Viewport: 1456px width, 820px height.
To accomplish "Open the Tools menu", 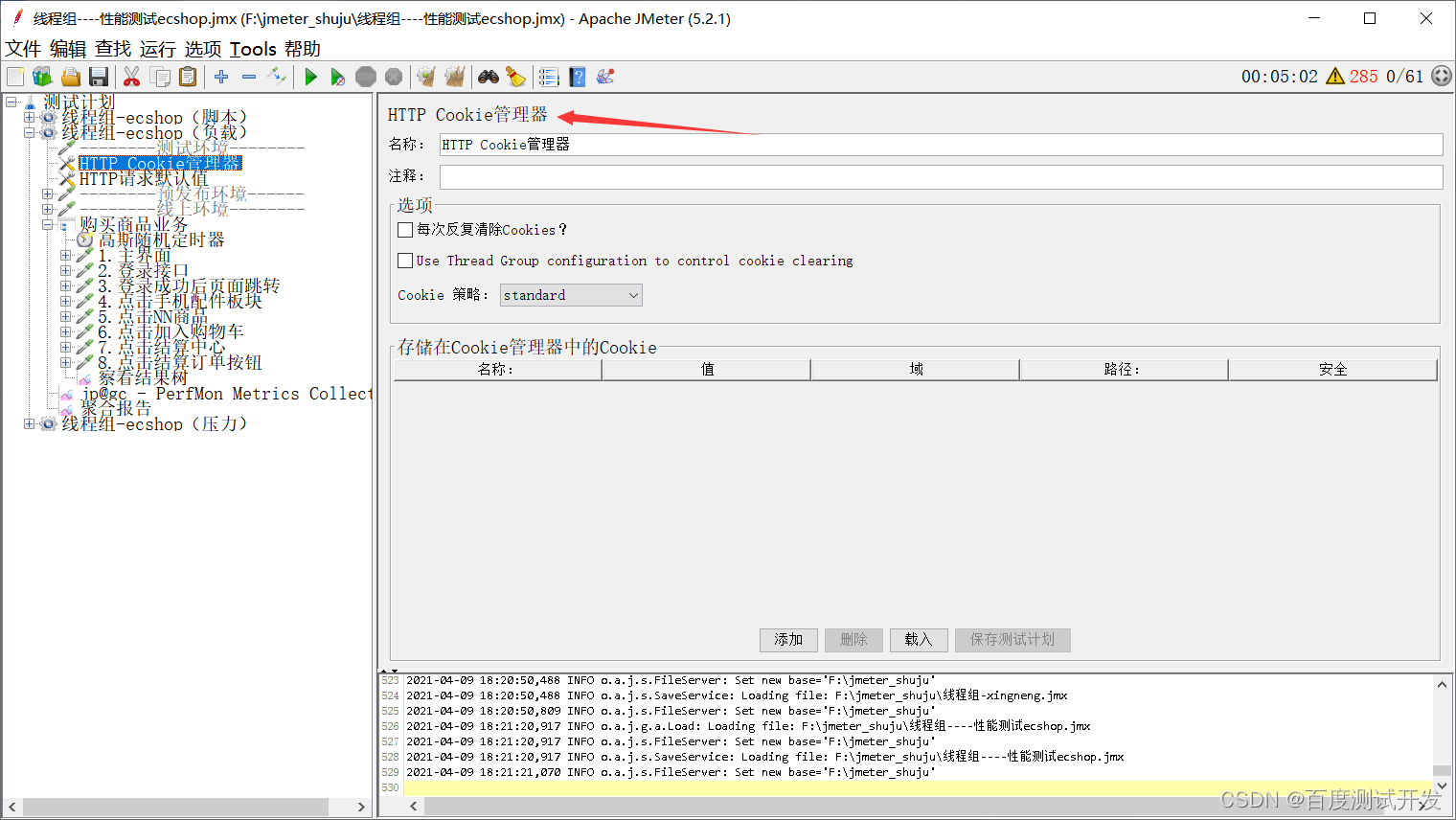I will pyautogui.click(x=253, y=49).
